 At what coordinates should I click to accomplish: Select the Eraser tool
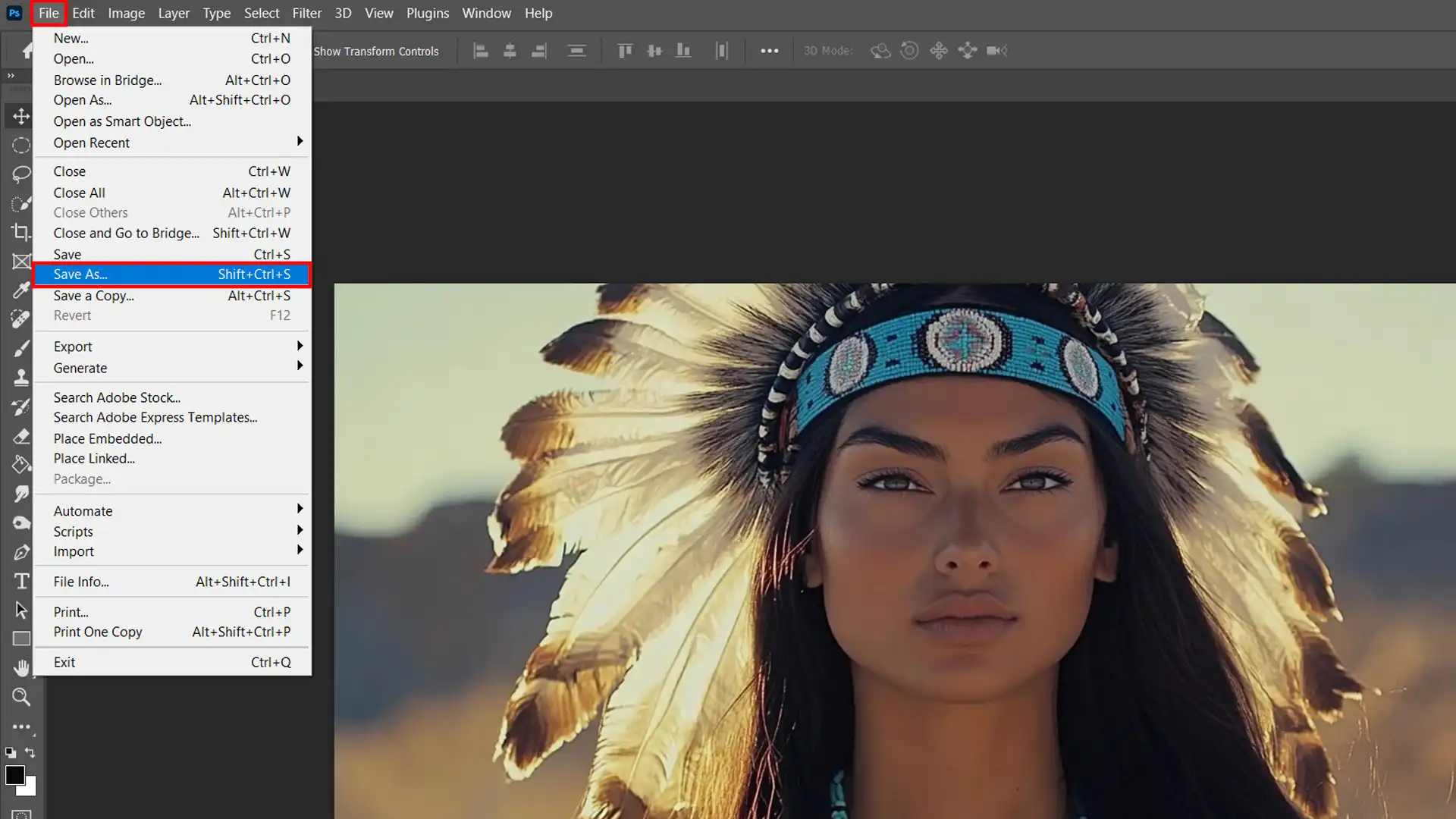[21, 436]
